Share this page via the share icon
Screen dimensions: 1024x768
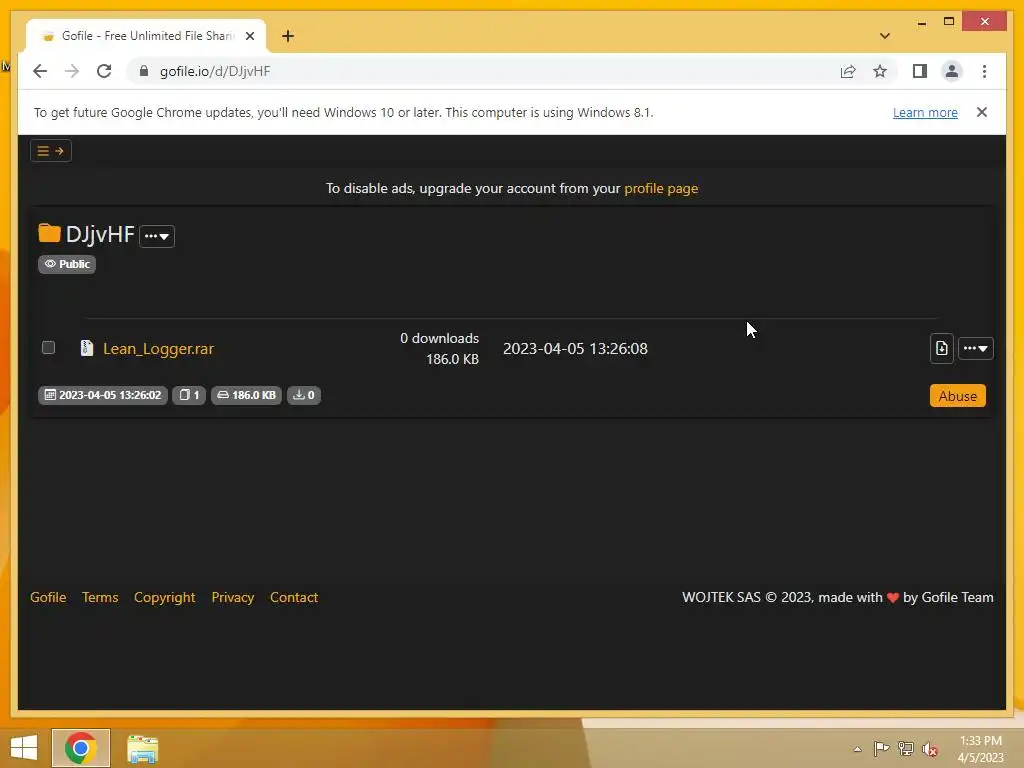(848, 71)
